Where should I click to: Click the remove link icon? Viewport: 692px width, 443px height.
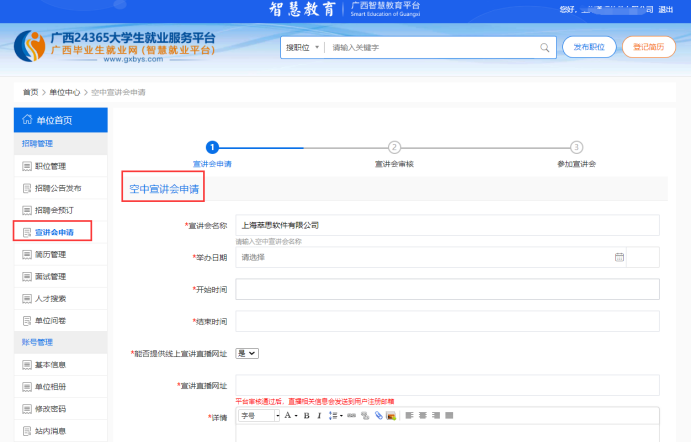[x=365, y=416]
